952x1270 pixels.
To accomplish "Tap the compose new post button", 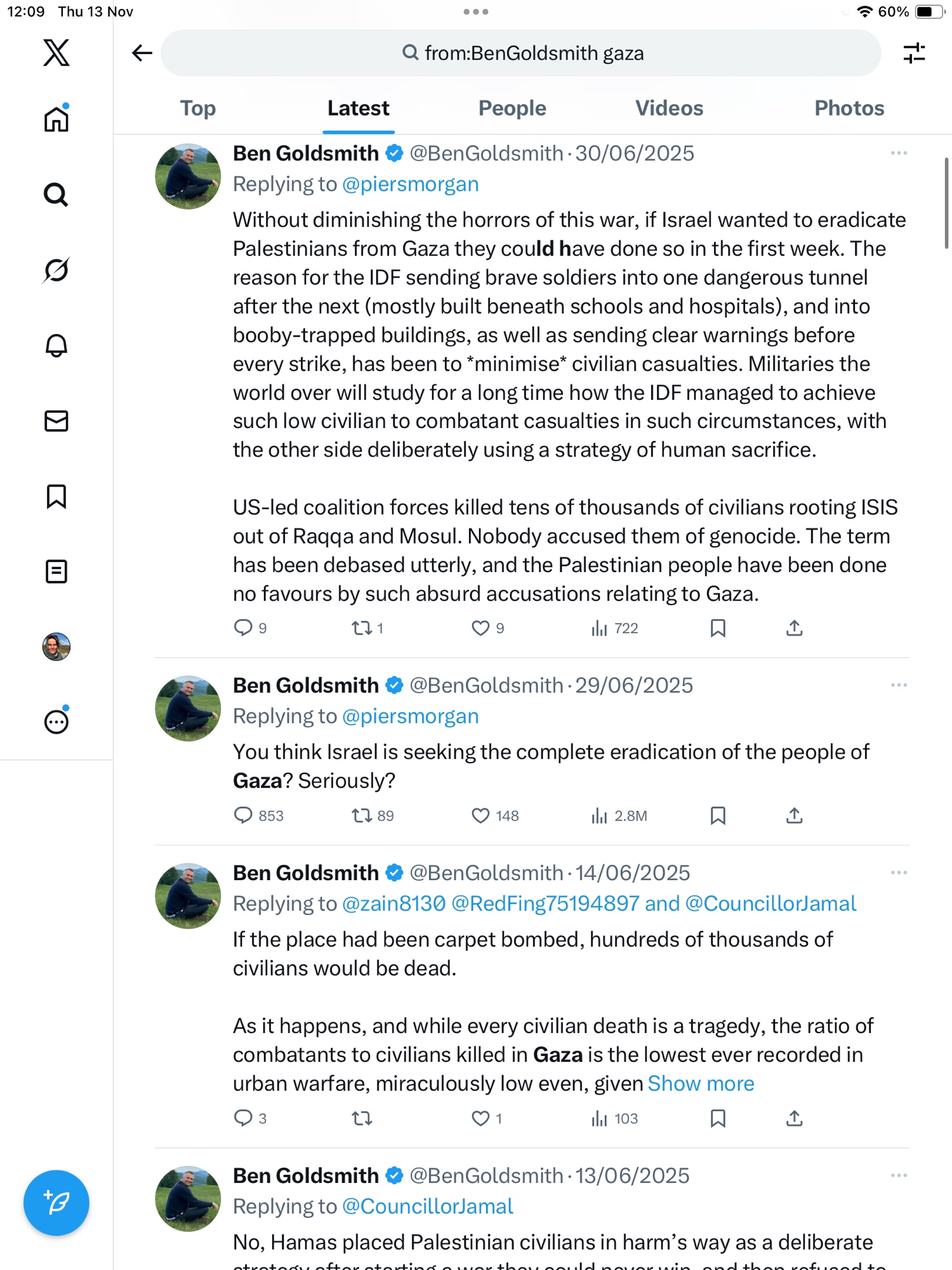I will point(56,1202).
